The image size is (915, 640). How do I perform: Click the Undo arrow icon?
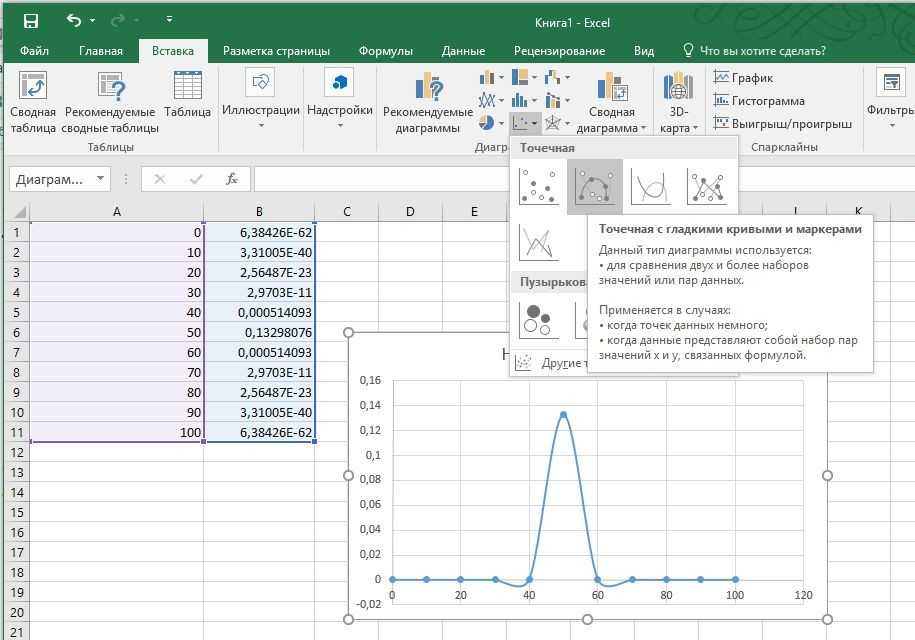[x=74, y=21]
